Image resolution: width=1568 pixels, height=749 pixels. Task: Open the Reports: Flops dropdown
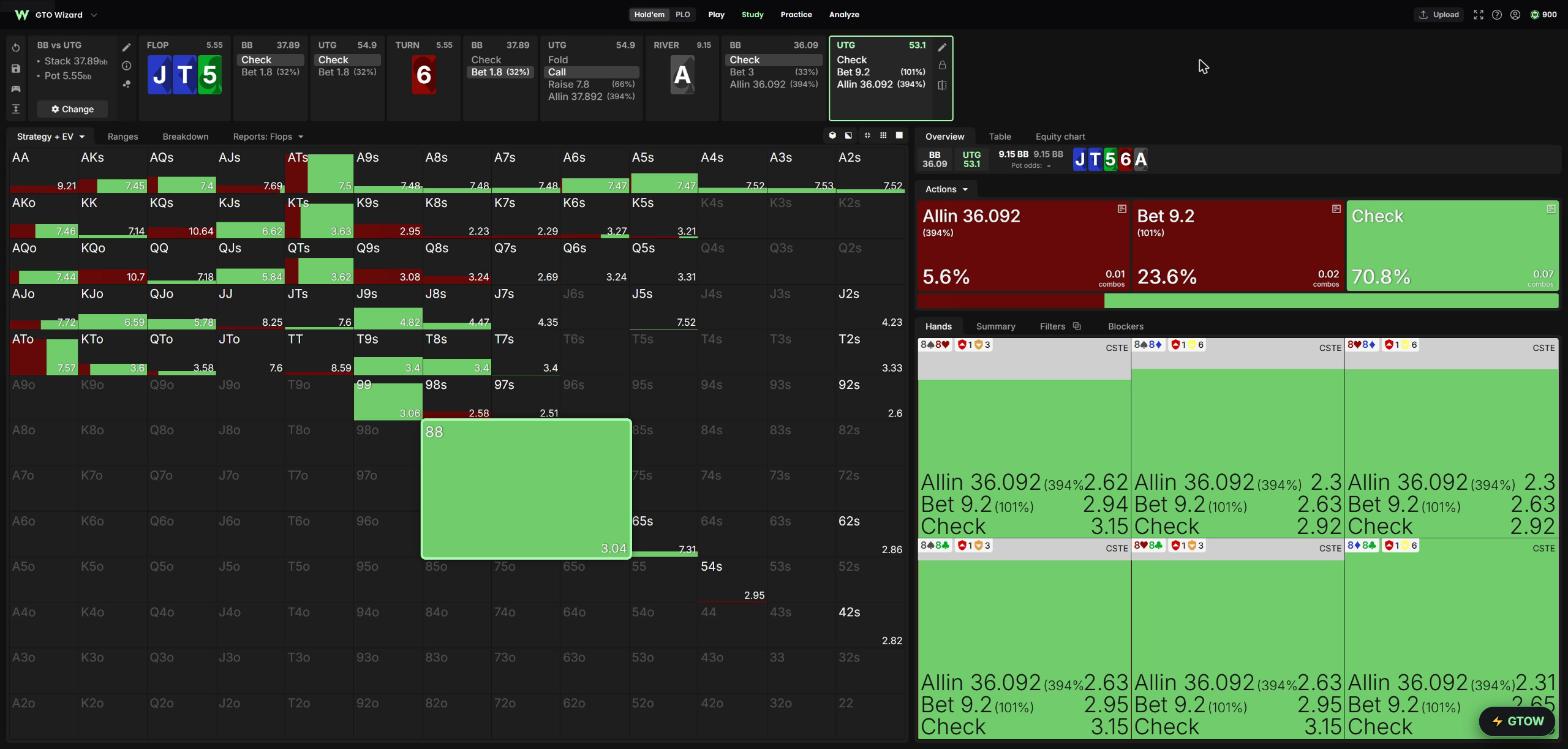268,137
